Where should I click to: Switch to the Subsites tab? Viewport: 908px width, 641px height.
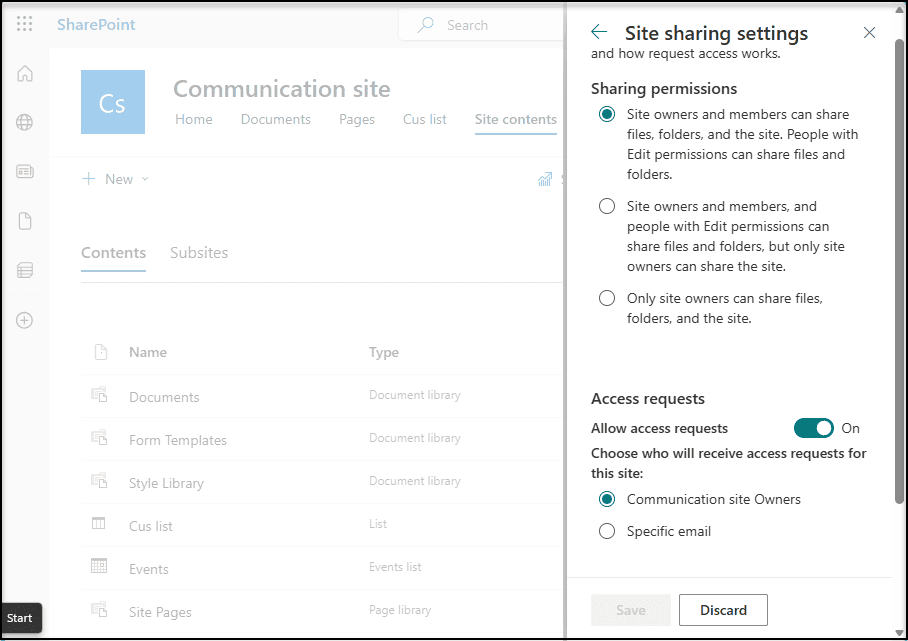tap(198, 253)
